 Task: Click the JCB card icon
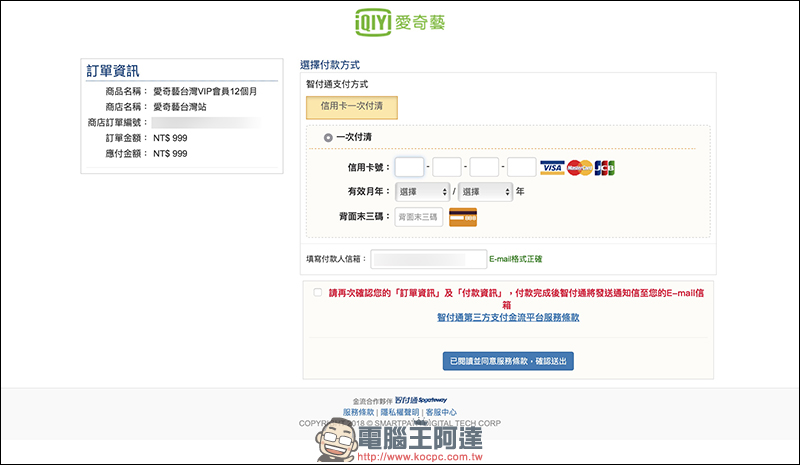[x=605, y=167]
